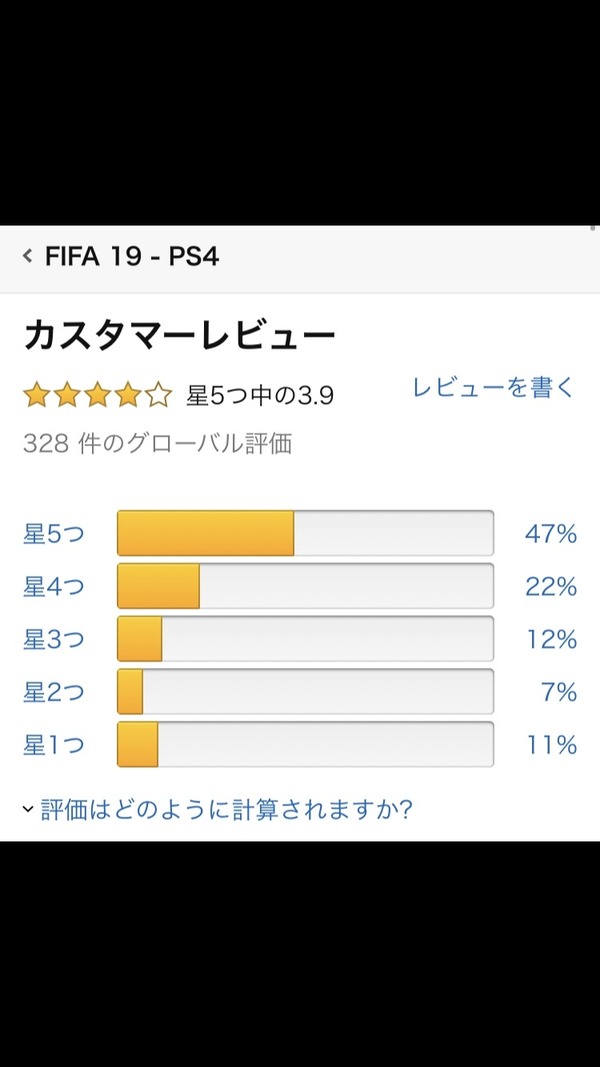Screen dimensions: 600x1067
Task: Click the 星5つ中の3.9 rating text
Action: [x=260, y=396]
